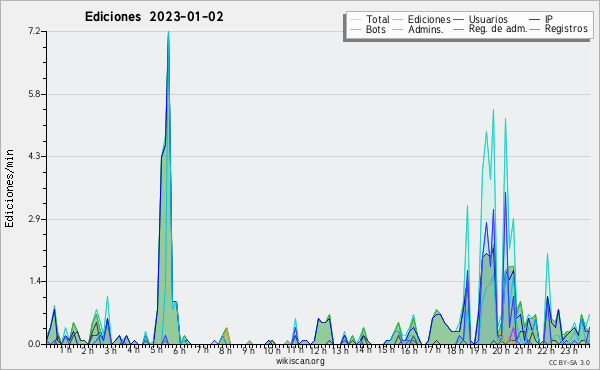Click the y-axis label '0.0'

tap(34, 344)
